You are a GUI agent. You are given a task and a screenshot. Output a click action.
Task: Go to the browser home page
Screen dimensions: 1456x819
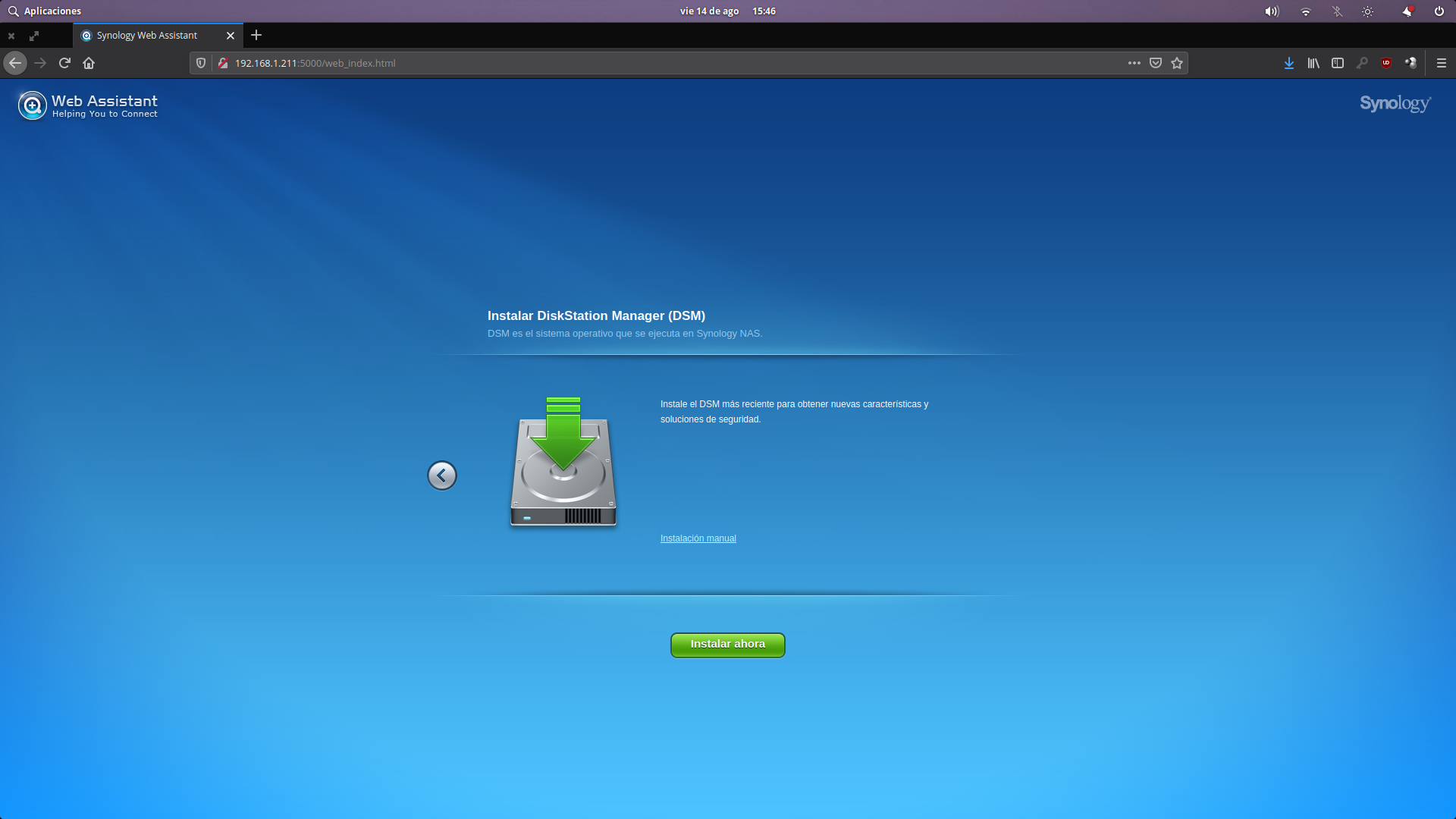89,63
